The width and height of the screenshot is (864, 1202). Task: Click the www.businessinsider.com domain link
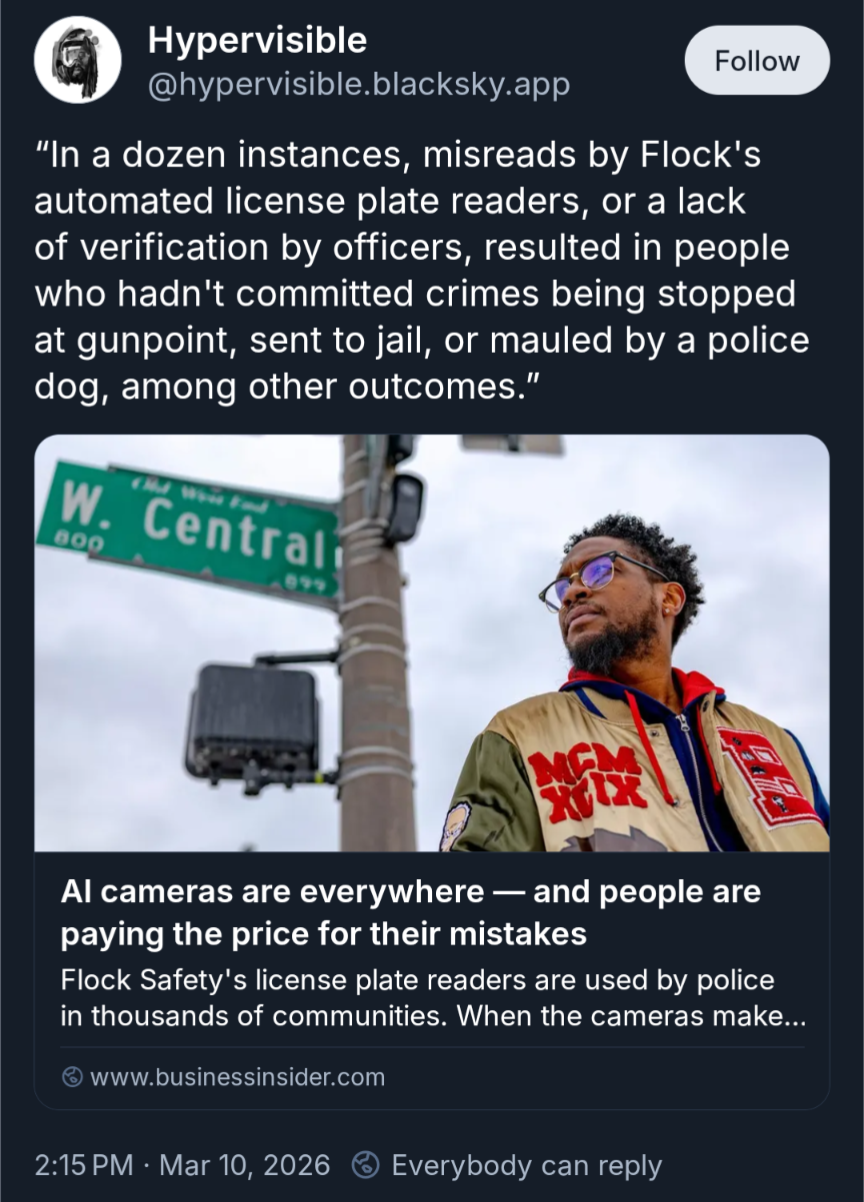click(237, 1077)
